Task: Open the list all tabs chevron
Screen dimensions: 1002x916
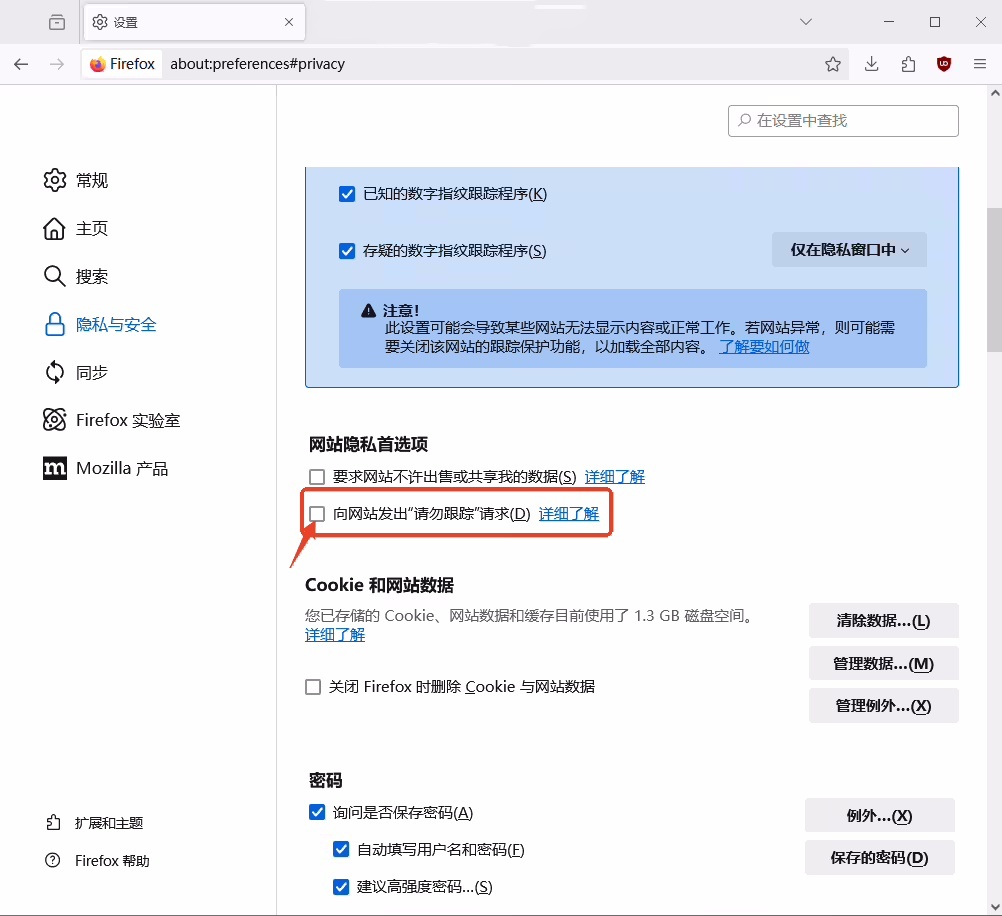Action: 806,22
